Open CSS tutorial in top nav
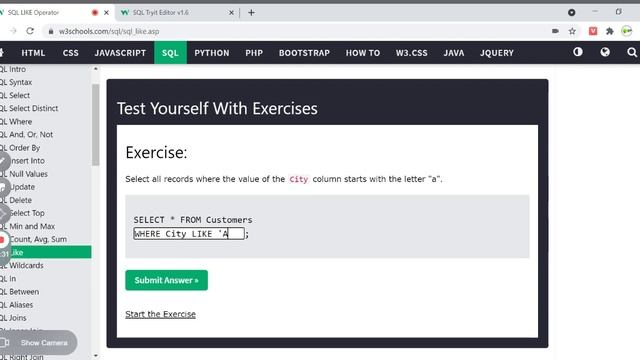640x360 pixels. coord(70,53)
